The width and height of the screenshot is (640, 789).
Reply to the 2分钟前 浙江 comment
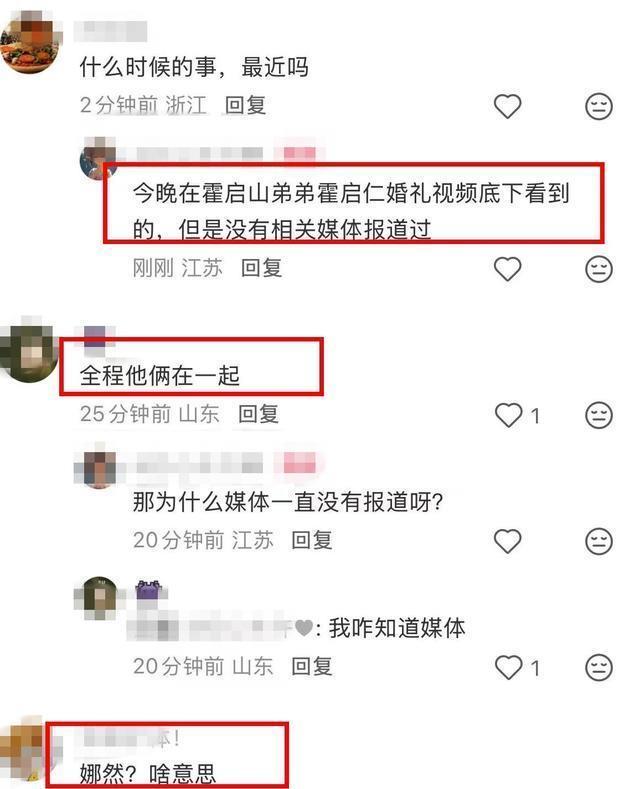245,106
